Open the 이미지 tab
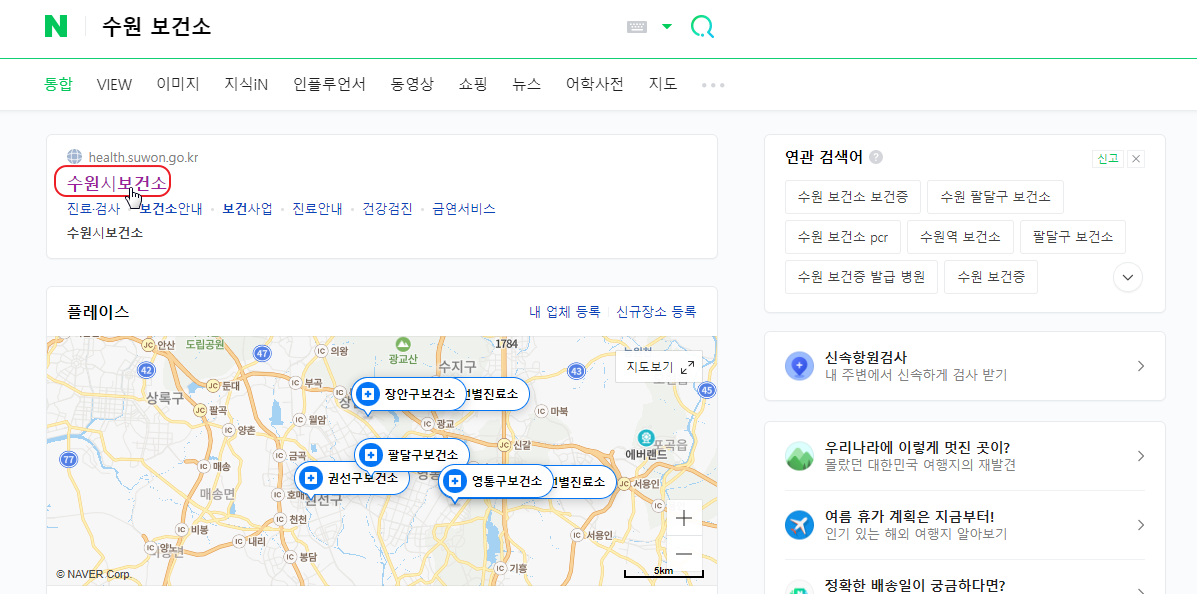 [x=178, y=84]
